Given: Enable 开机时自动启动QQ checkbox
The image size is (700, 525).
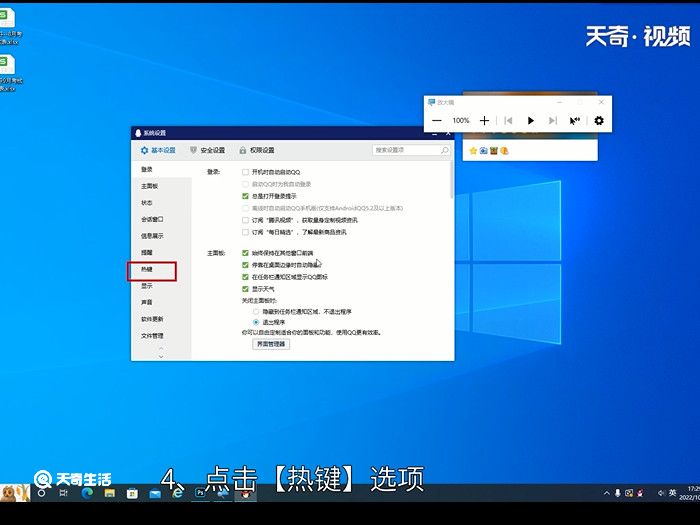Looking at the screenshot, I should point(245,172).
